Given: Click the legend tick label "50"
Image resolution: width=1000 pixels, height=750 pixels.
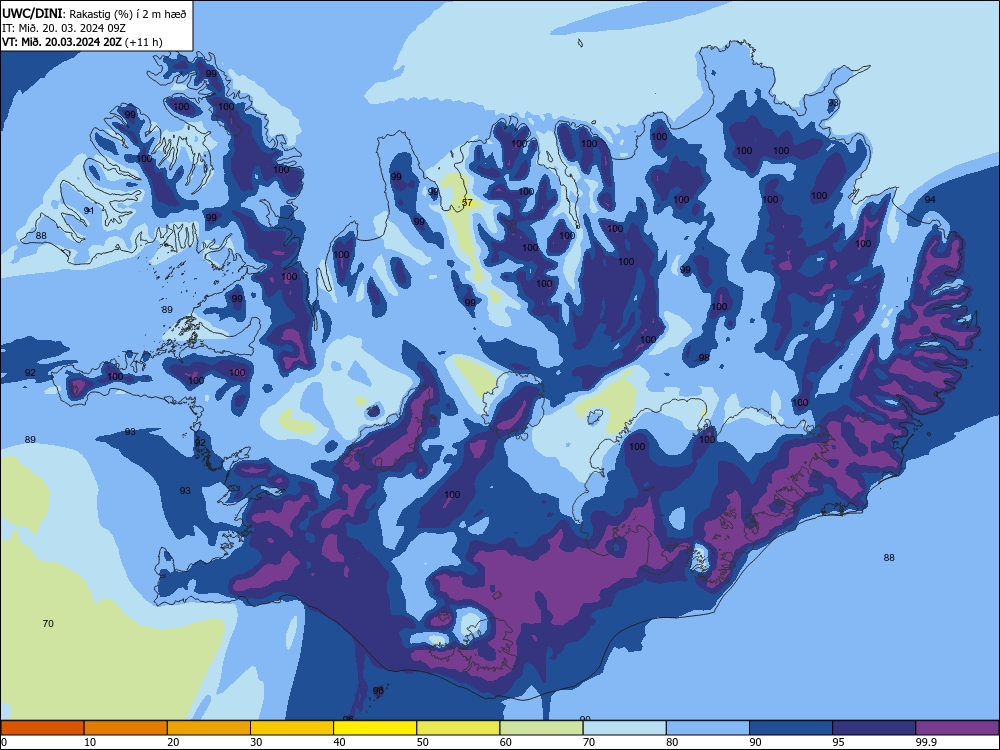Looking at the screenshot, I should pos(422,742).
